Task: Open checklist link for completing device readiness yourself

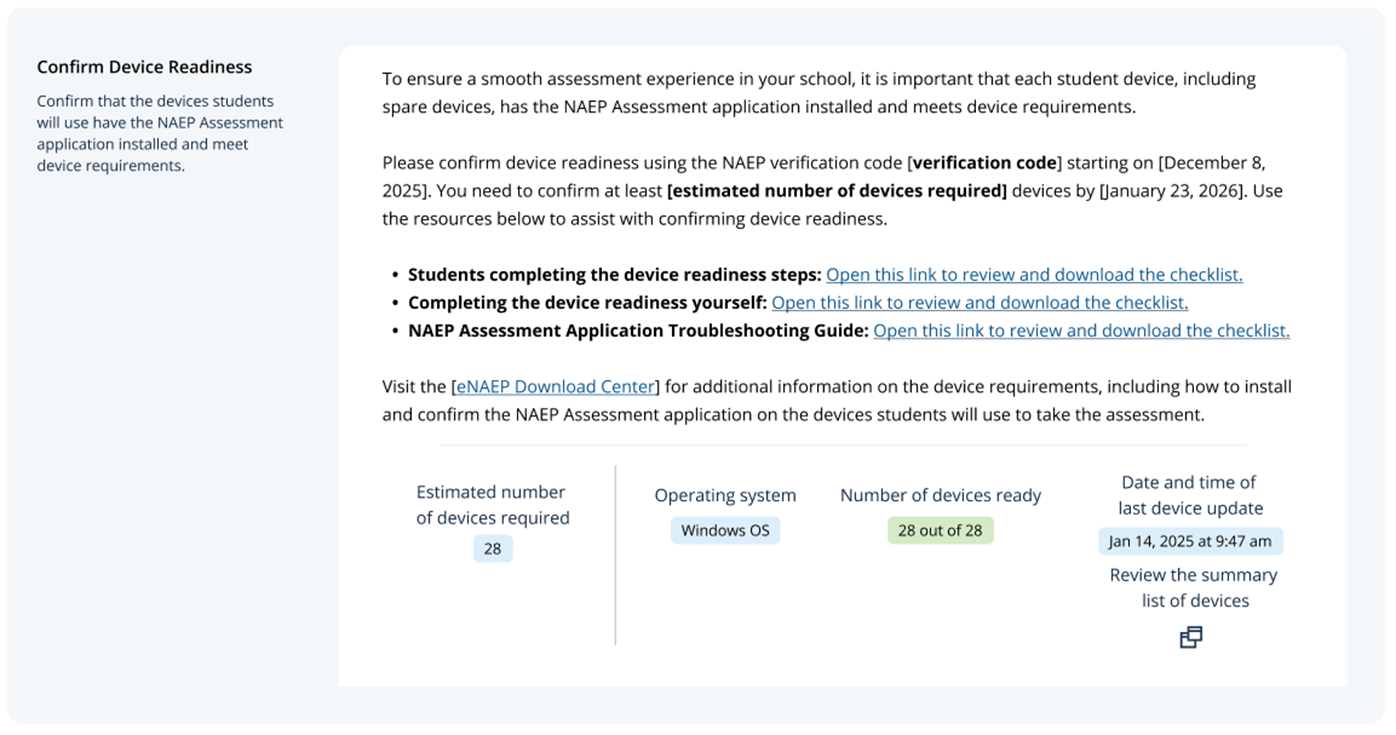Action: [979, 303]
